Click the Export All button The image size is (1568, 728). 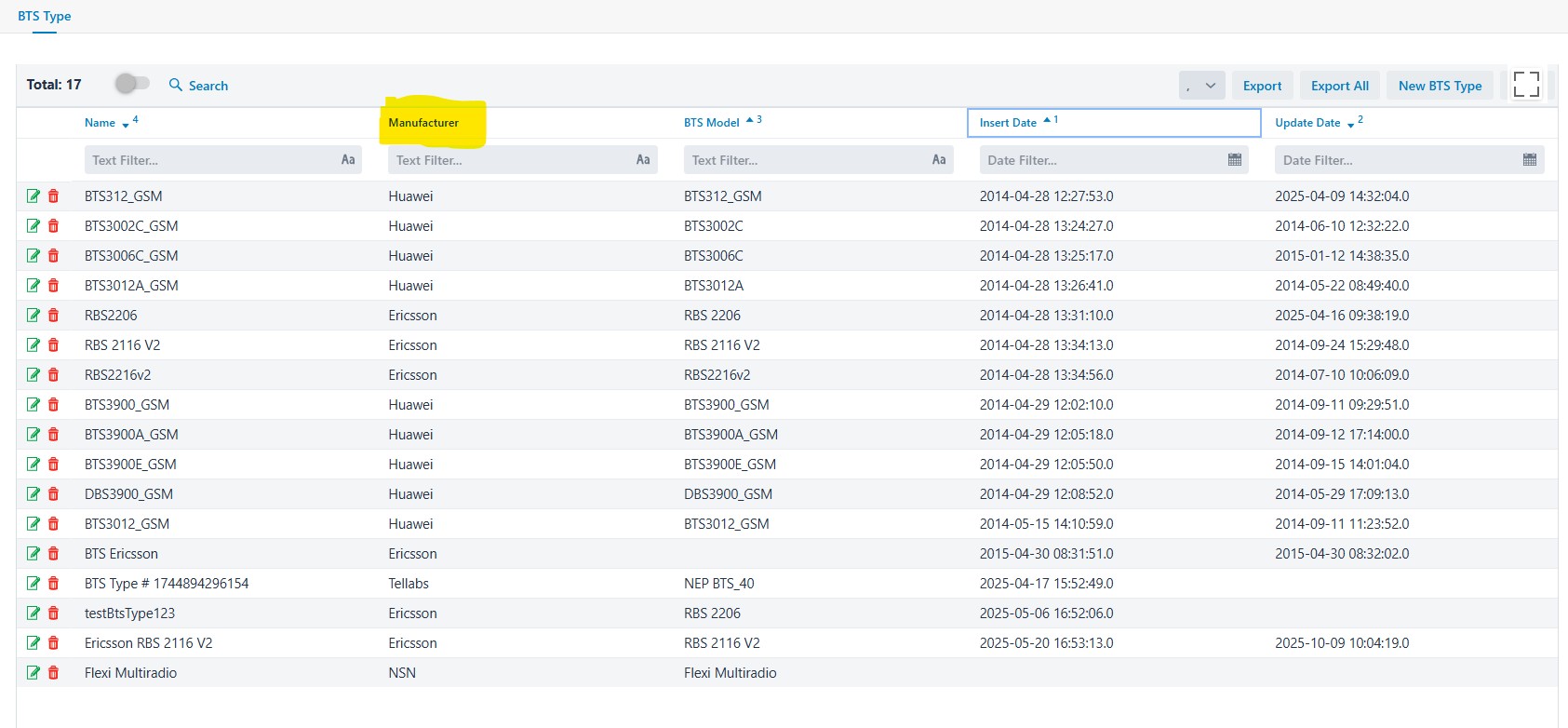tap(1339, 86)
